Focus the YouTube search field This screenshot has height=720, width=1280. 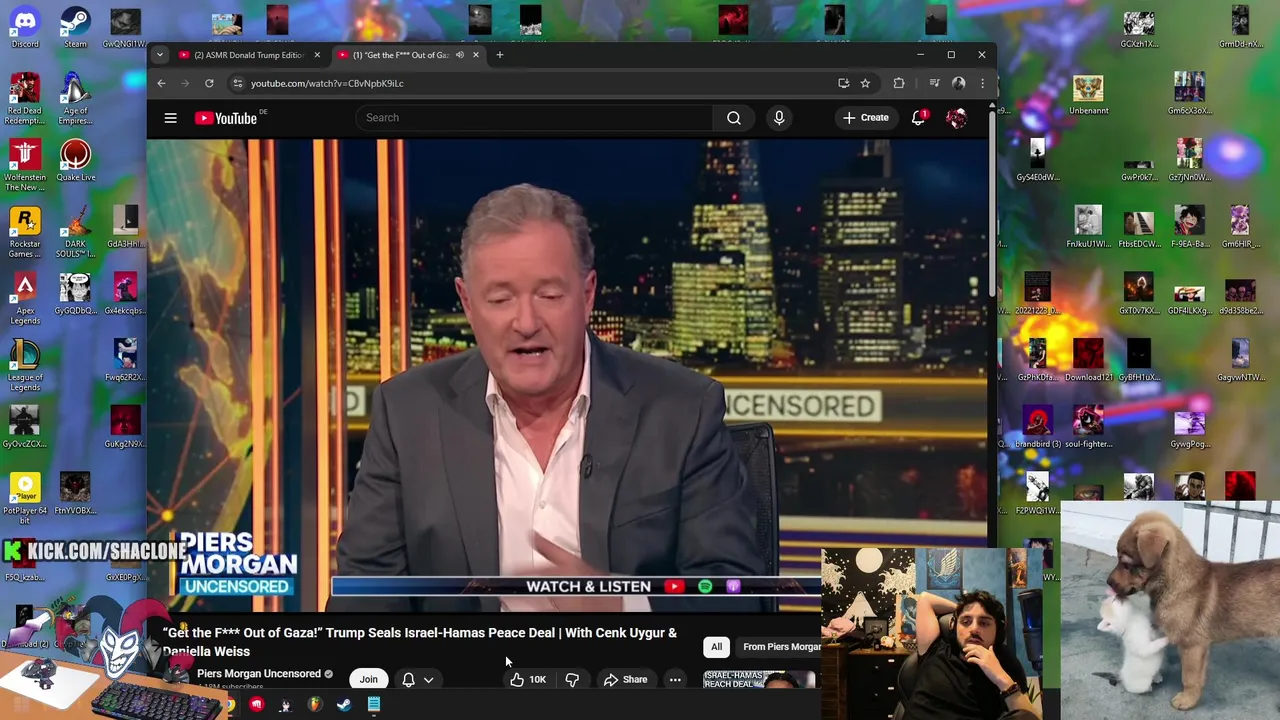tap(534, 118)
